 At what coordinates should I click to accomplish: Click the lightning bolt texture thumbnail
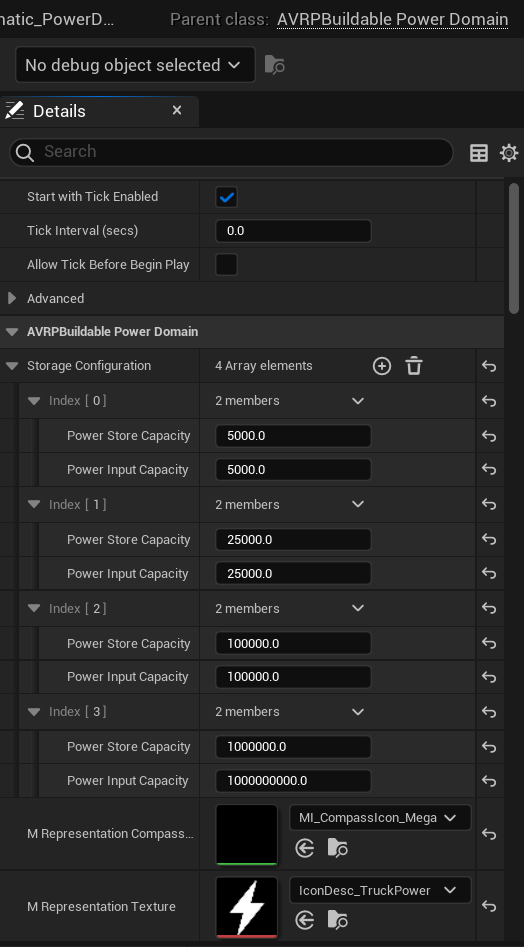pyautogui.click(x=246, y=907)
